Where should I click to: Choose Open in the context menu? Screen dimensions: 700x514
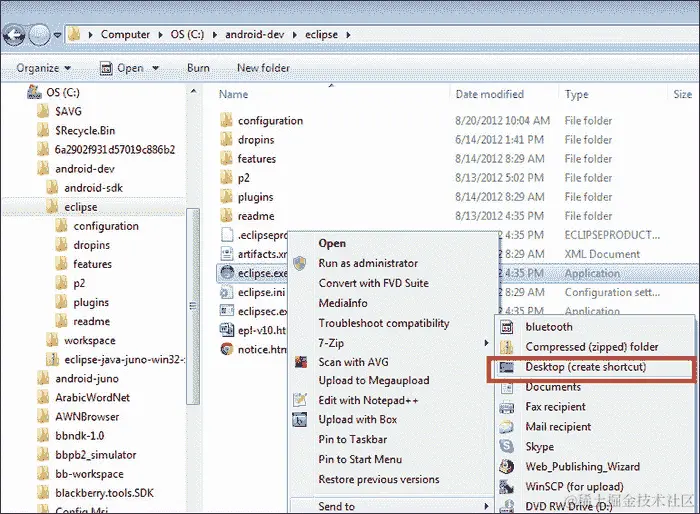tap(332, 243)
